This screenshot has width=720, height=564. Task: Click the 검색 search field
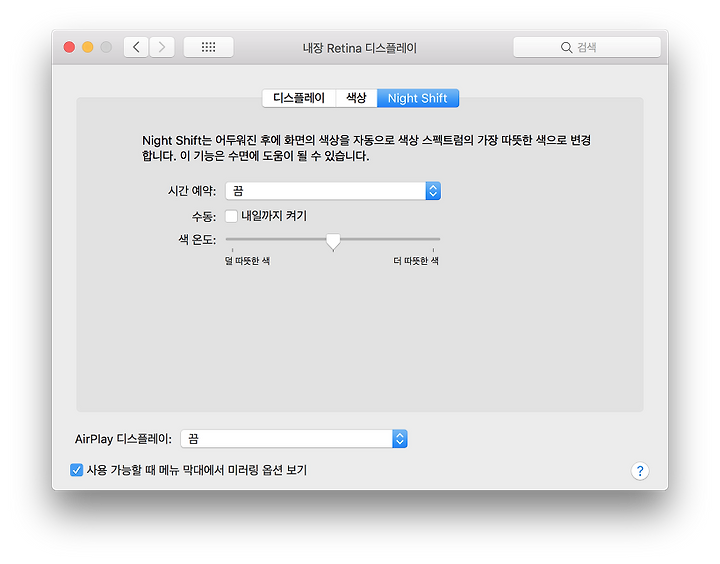[587, 47]
